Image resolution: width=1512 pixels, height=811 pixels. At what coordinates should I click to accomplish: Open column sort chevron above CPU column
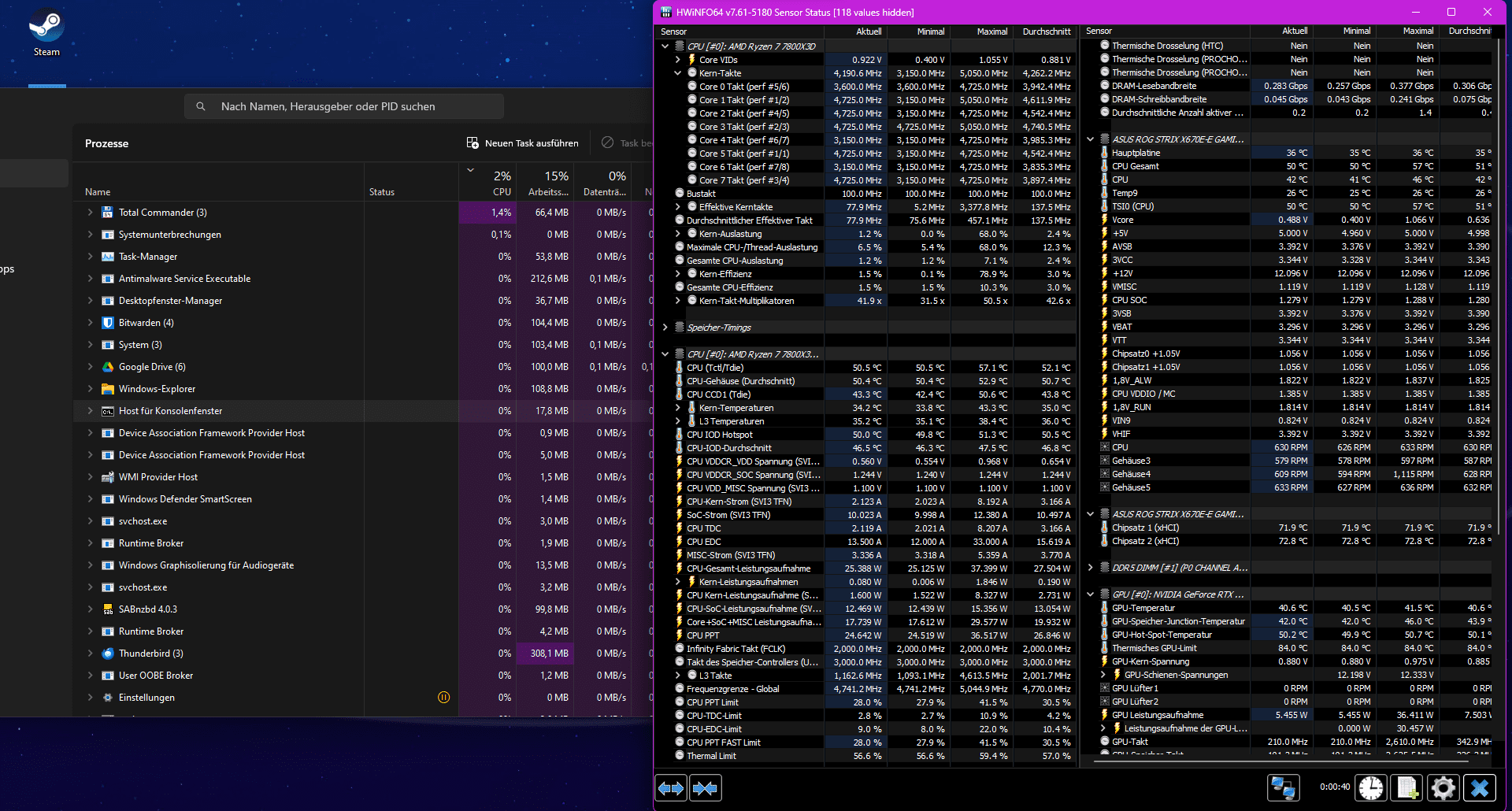click(470, 170)
